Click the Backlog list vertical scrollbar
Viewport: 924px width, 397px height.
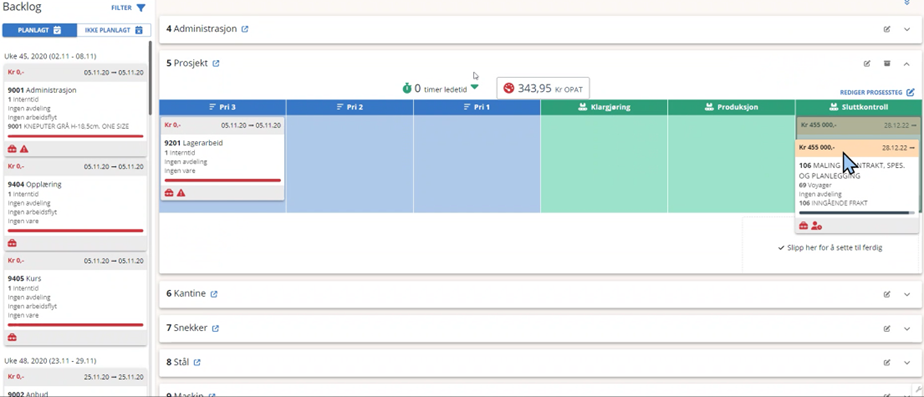point(150,77)
